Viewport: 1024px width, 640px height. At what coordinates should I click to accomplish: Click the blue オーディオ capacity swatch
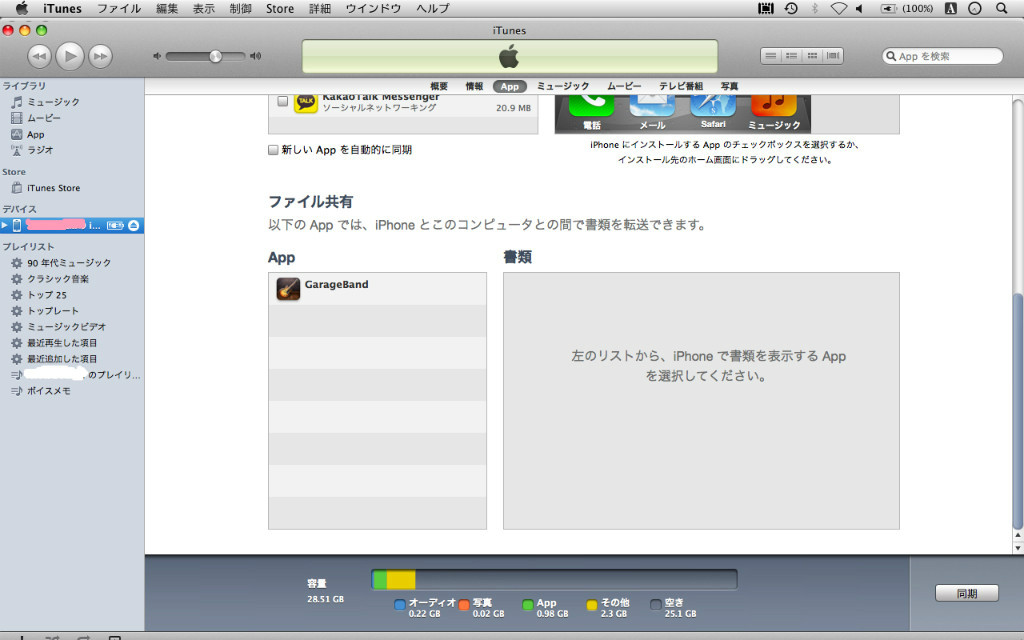[400, 605]
